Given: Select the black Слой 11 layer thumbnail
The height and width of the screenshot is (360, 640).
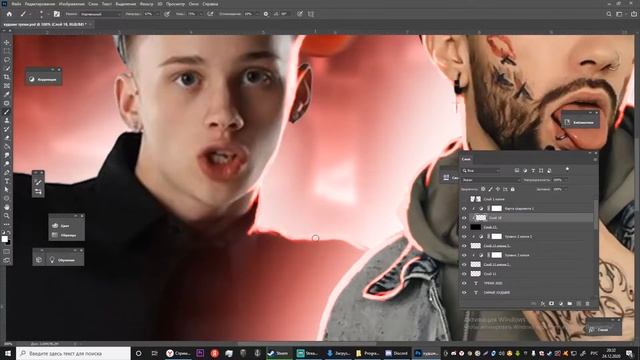Looking at the screenshot, I should 476,227.
